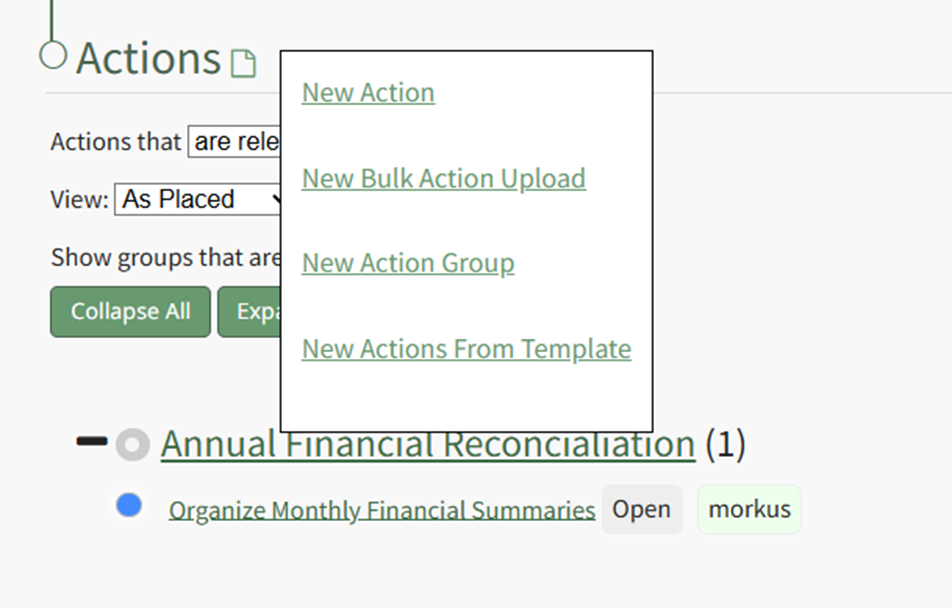The height and width of the screenshot is (608, 952).
Task: Choose New Action Group in the popup
Action: coord(408,264)
